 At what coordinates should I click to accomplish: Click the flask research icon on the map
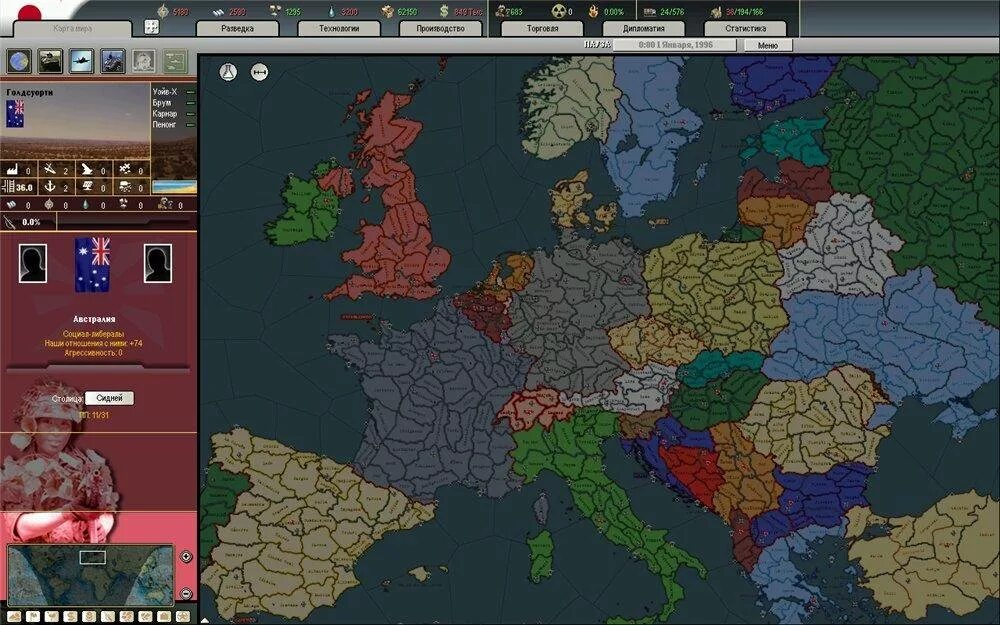click(228, 72)
